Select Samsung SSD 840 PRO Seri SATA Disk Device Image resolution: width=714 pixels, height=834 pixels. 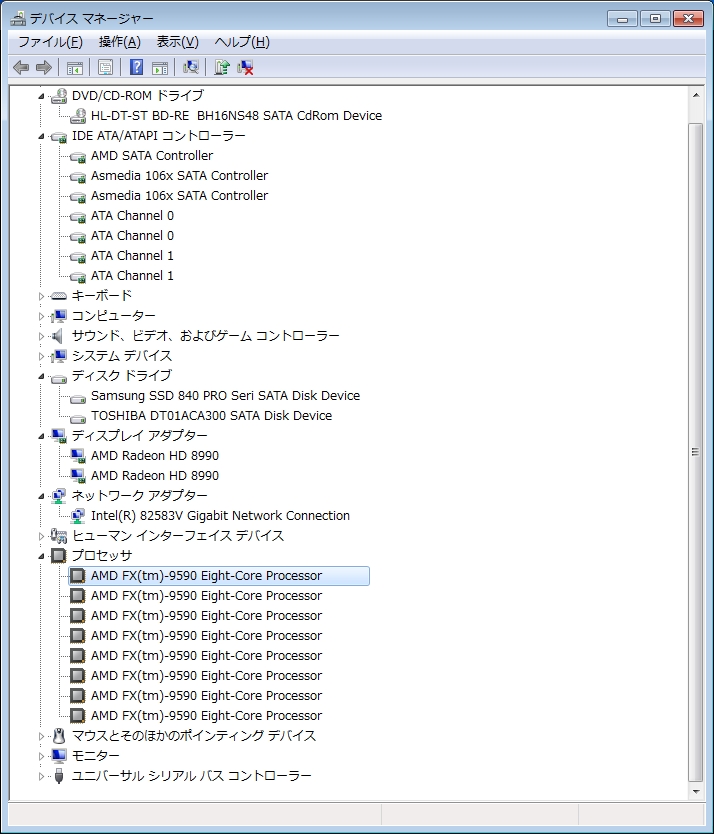pos(226,396)
